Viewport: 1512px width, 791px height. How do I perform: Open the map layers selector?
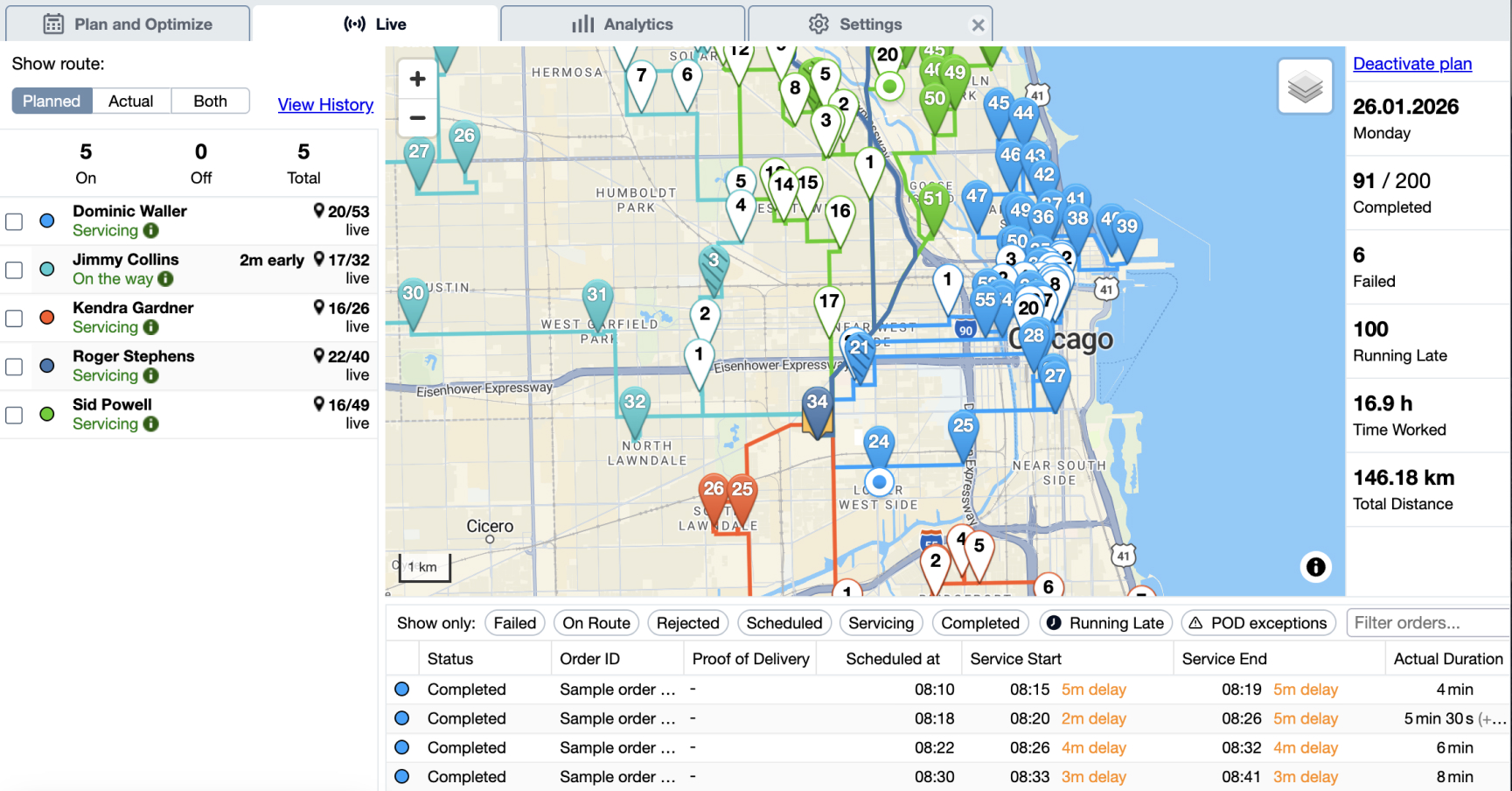pos(1305,87)
